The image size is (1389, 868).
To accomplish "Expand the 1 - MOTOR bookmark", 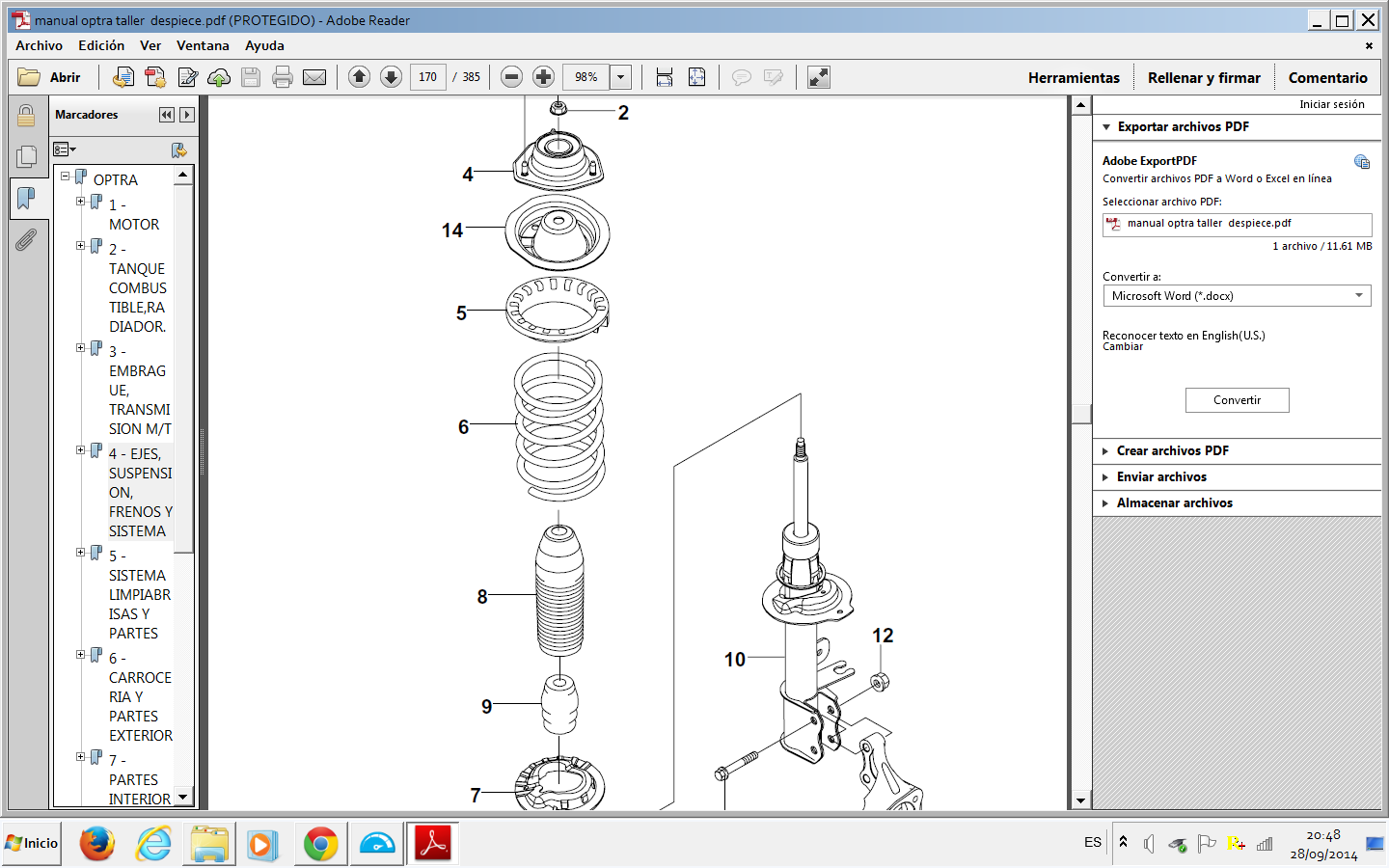I will coord(81,202).
